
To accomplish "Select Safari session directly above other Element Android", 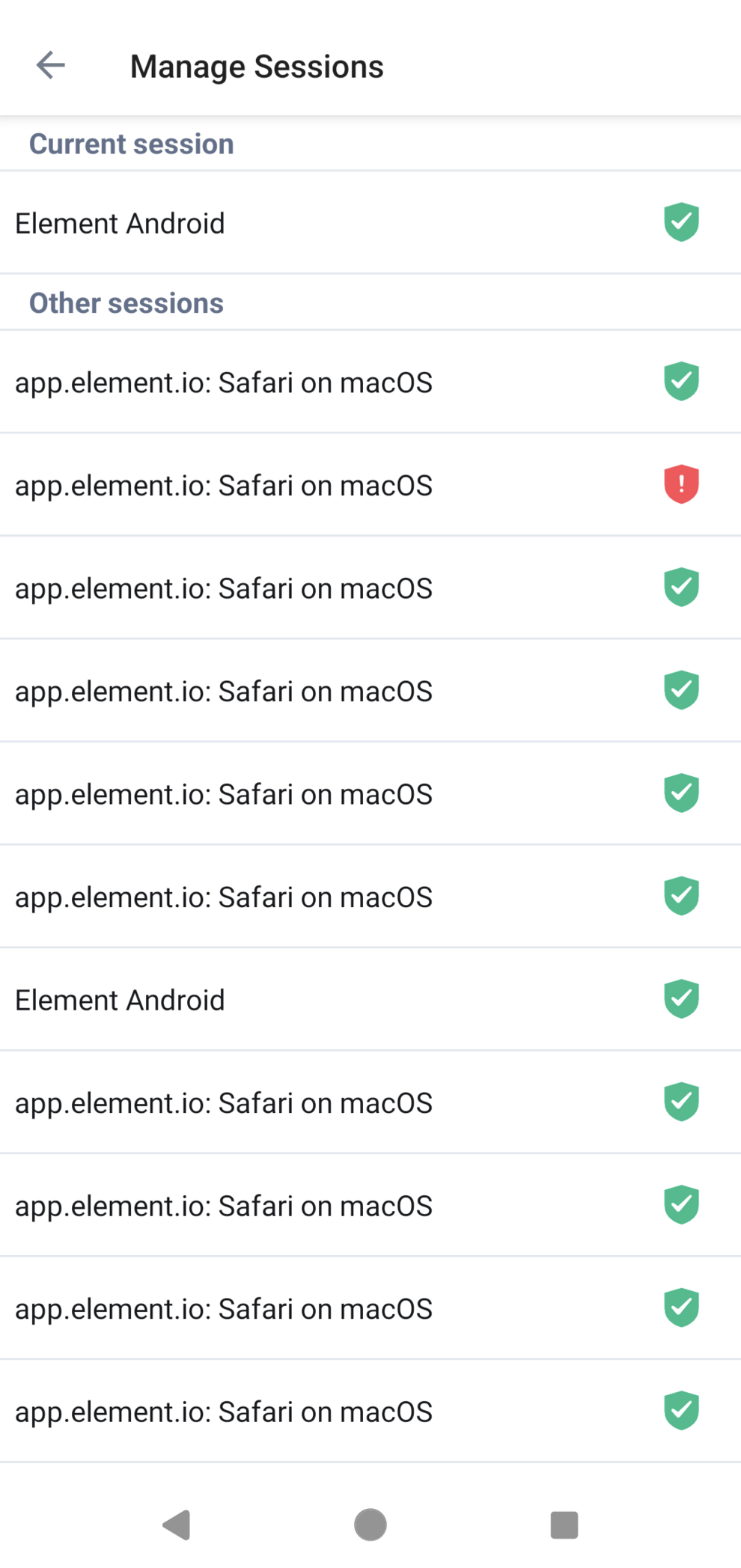I will click(224, 897).
